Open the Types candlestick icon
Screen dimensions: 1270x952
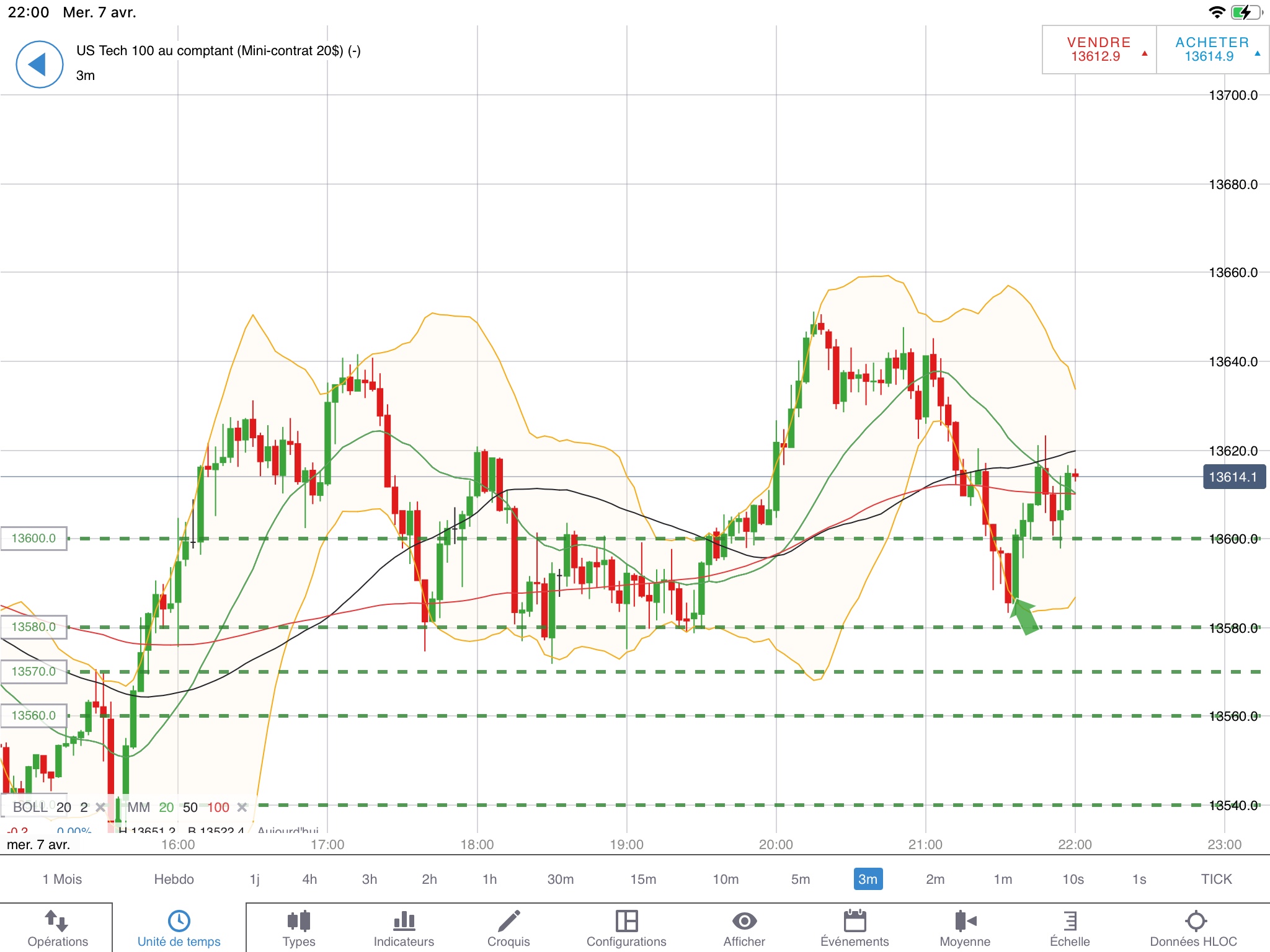(299, 921)
